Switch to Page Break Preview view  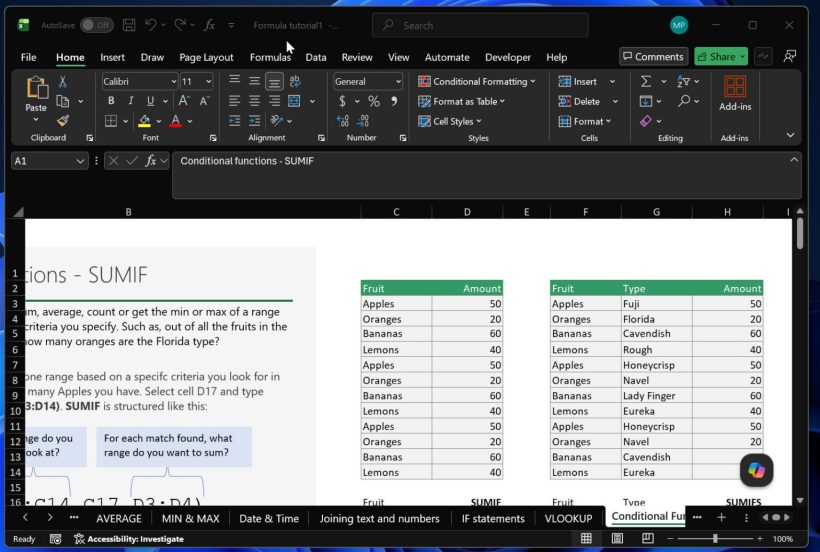pyautogui.click(x=648, y=538)
